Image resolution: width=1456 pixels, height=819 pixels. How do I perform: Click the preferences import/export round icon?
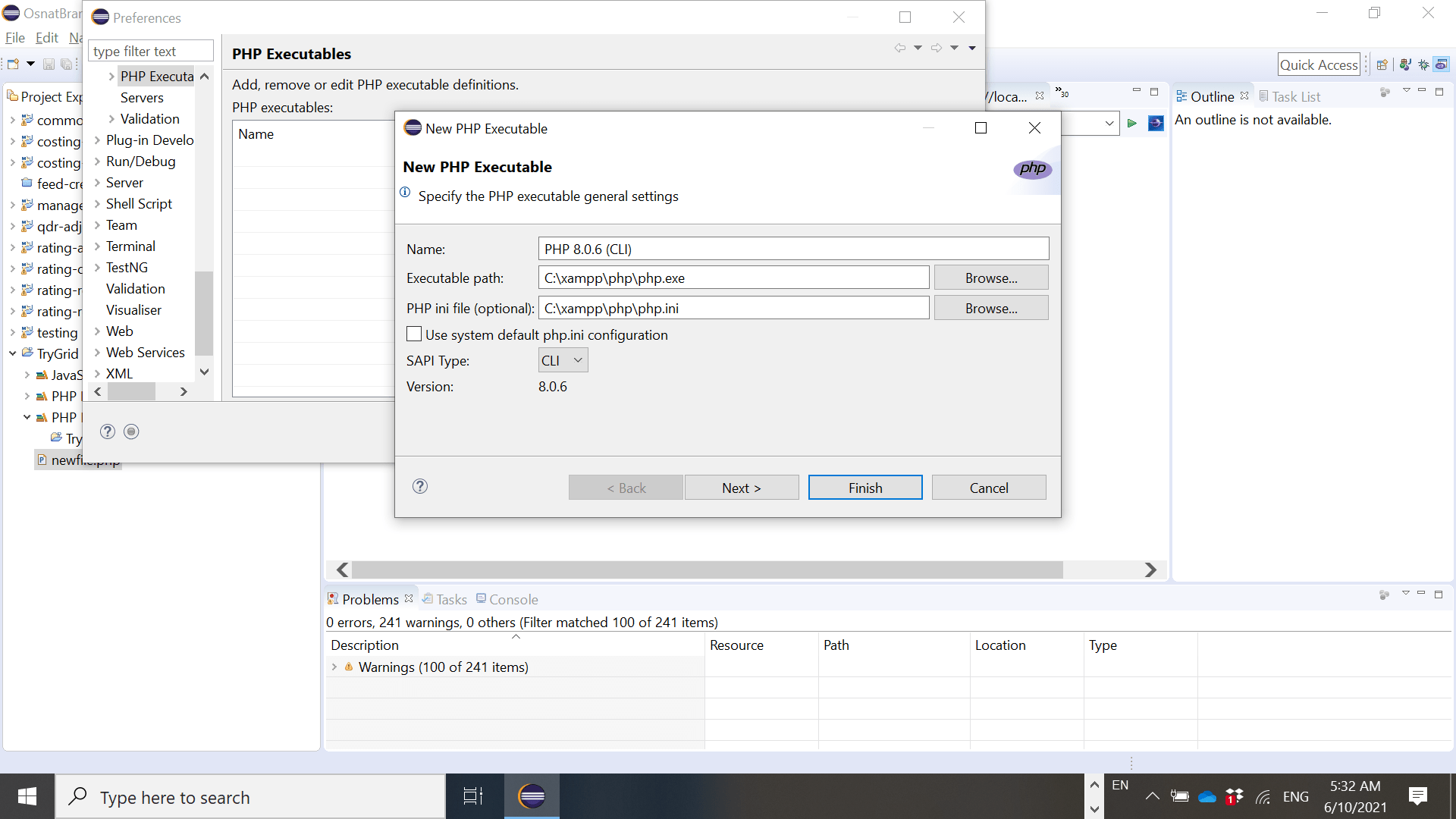pyautogui.click(x=131, y=431)
